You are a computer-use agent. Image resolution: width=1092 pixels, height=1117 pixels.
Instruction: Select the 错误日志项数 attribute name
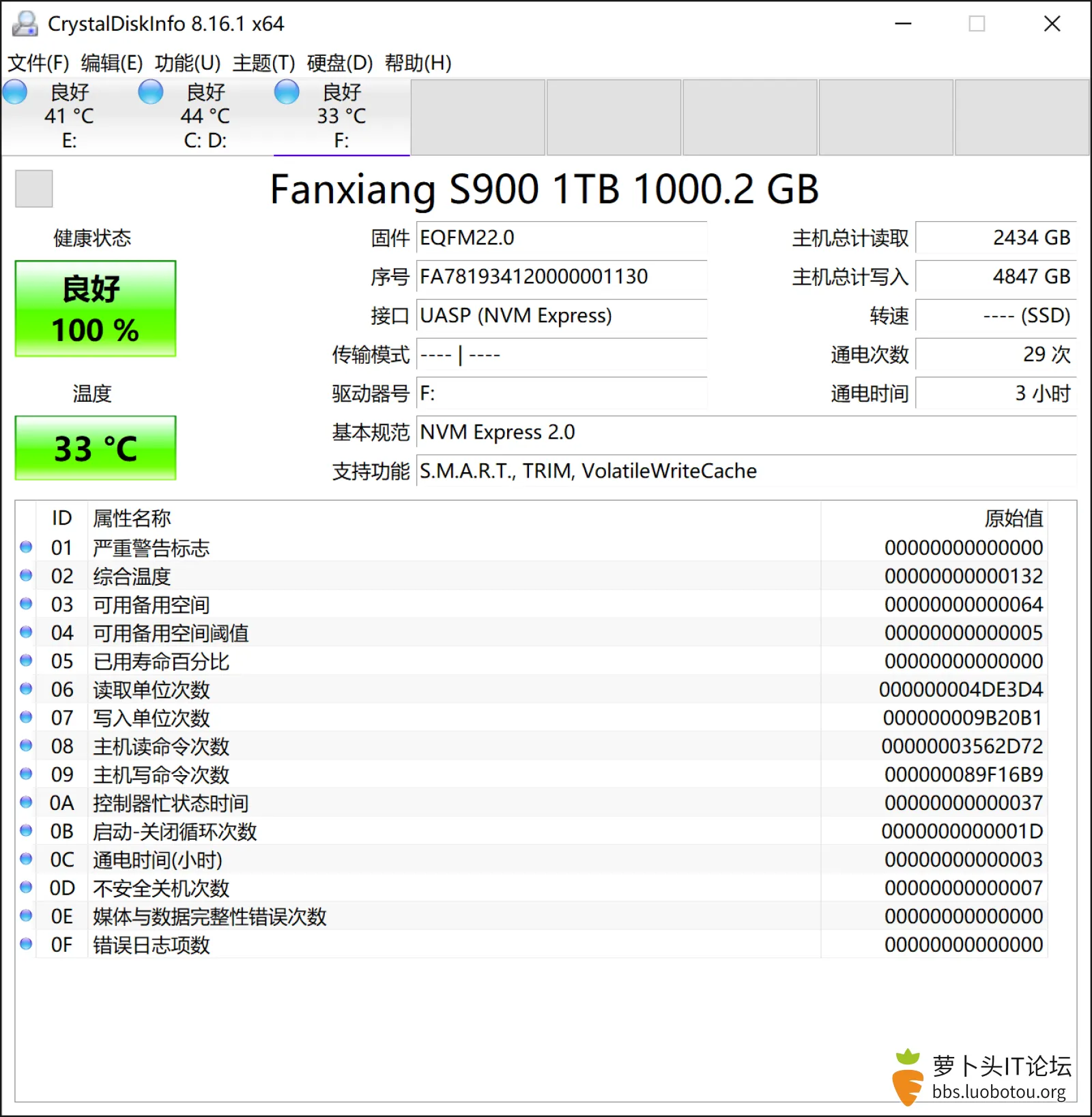tap(152, 944)
